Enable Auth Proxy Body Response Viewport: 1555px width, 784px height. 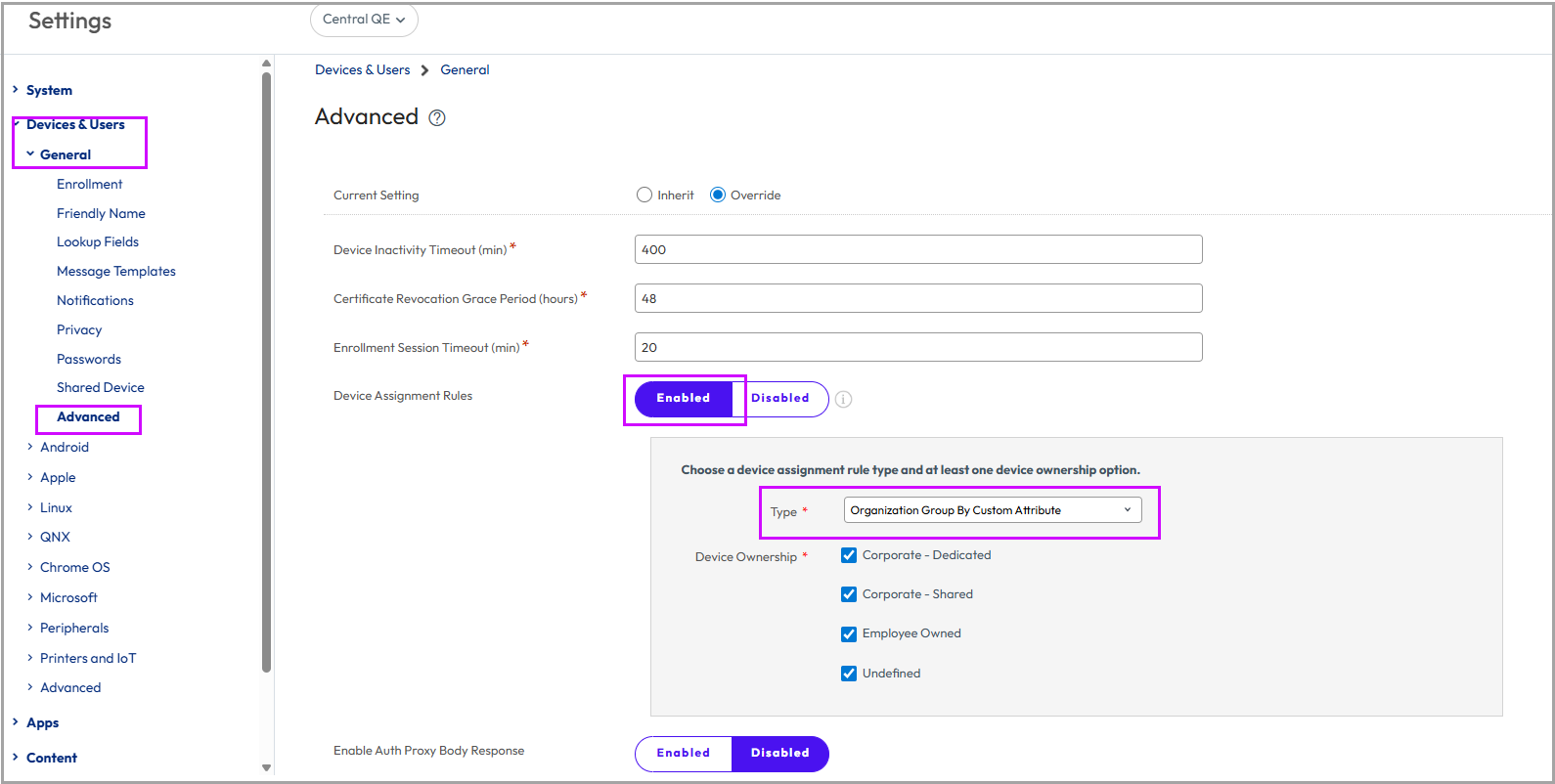tap(684, 753)
